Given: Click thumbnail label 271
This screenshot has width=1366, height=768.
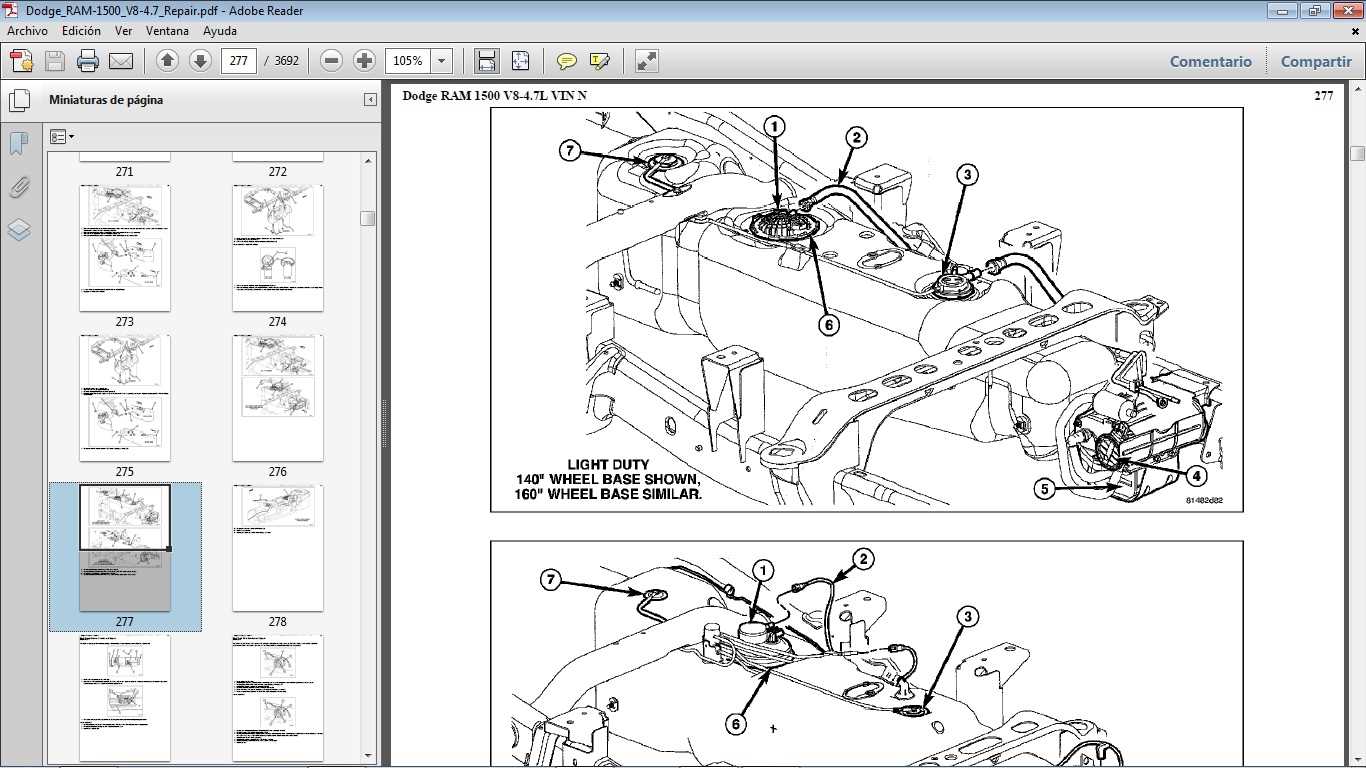Looking at the screenshot, I should click(x=125, y=172).
